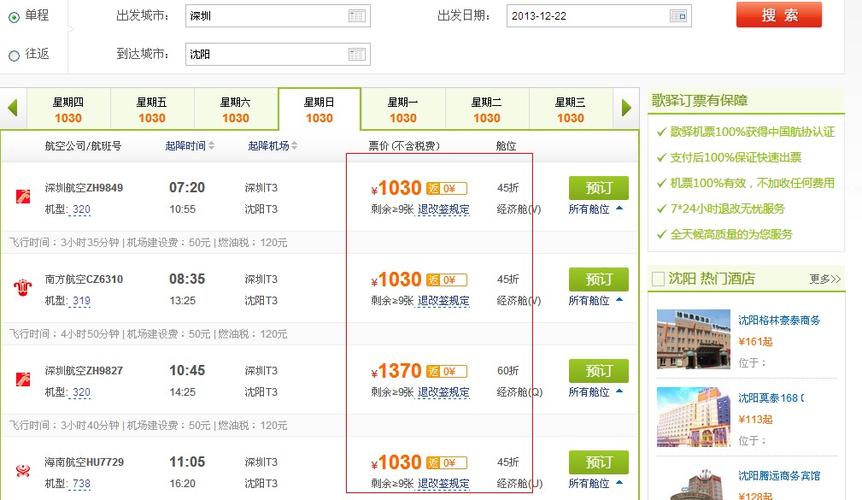Expand 所有舱位 for flight CZ6310
This screenshot has height=500, width=862.
pos(596,301)
